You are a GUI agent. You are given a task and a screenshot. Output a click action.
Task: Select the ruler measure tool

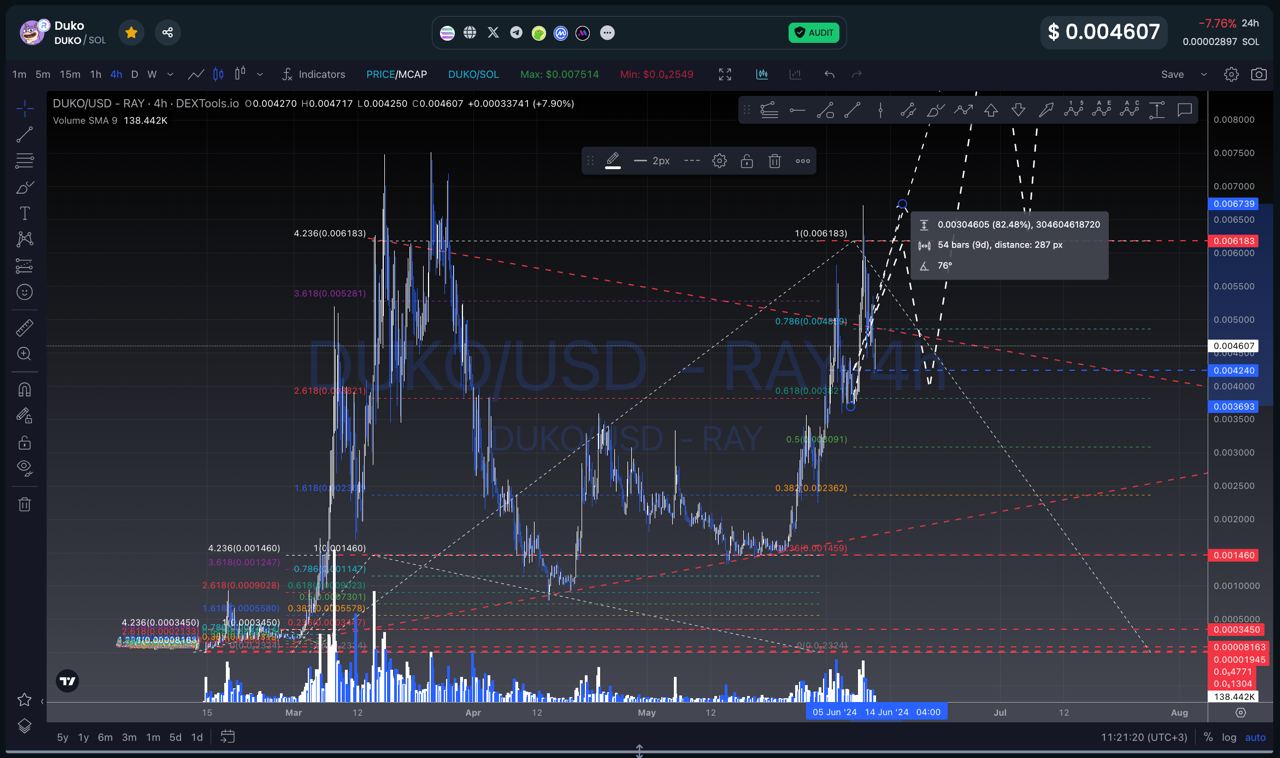(25, 328)
